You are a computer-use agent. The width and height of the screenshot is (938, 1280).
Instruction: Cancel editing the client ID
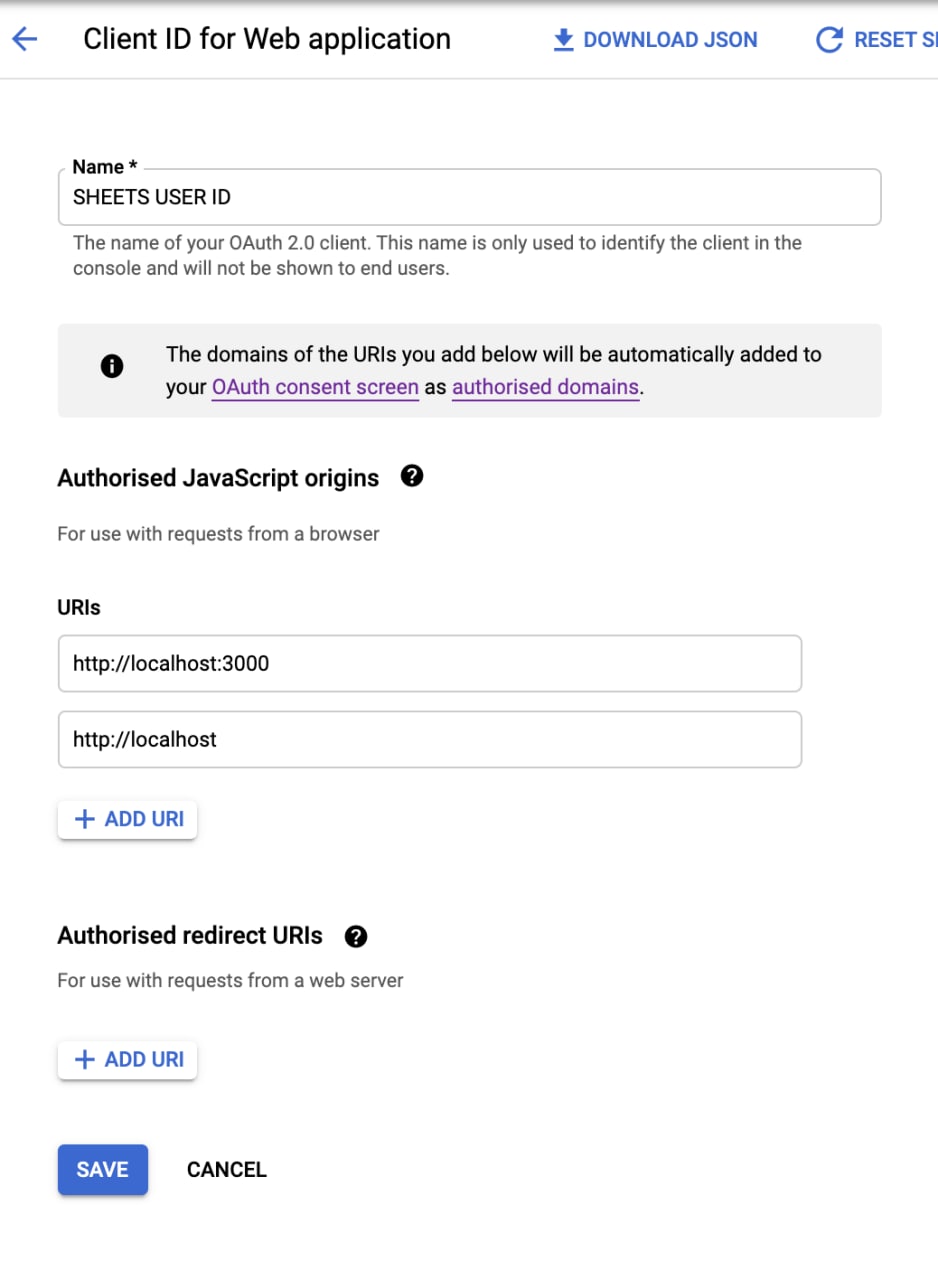tap(227, 1169)
